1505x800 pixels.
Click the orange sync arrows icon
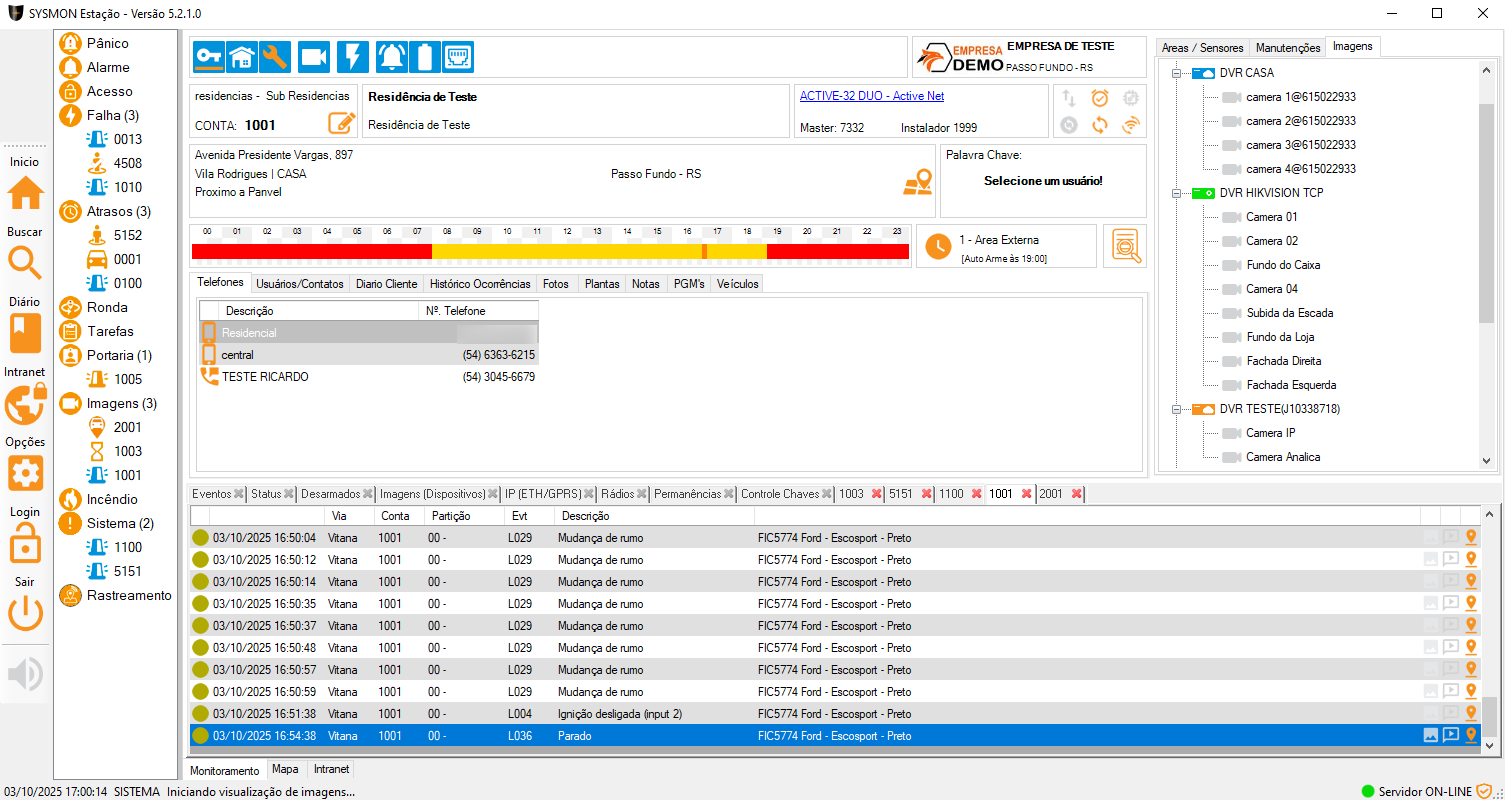pyautogui.click(x=1100, y=125)
